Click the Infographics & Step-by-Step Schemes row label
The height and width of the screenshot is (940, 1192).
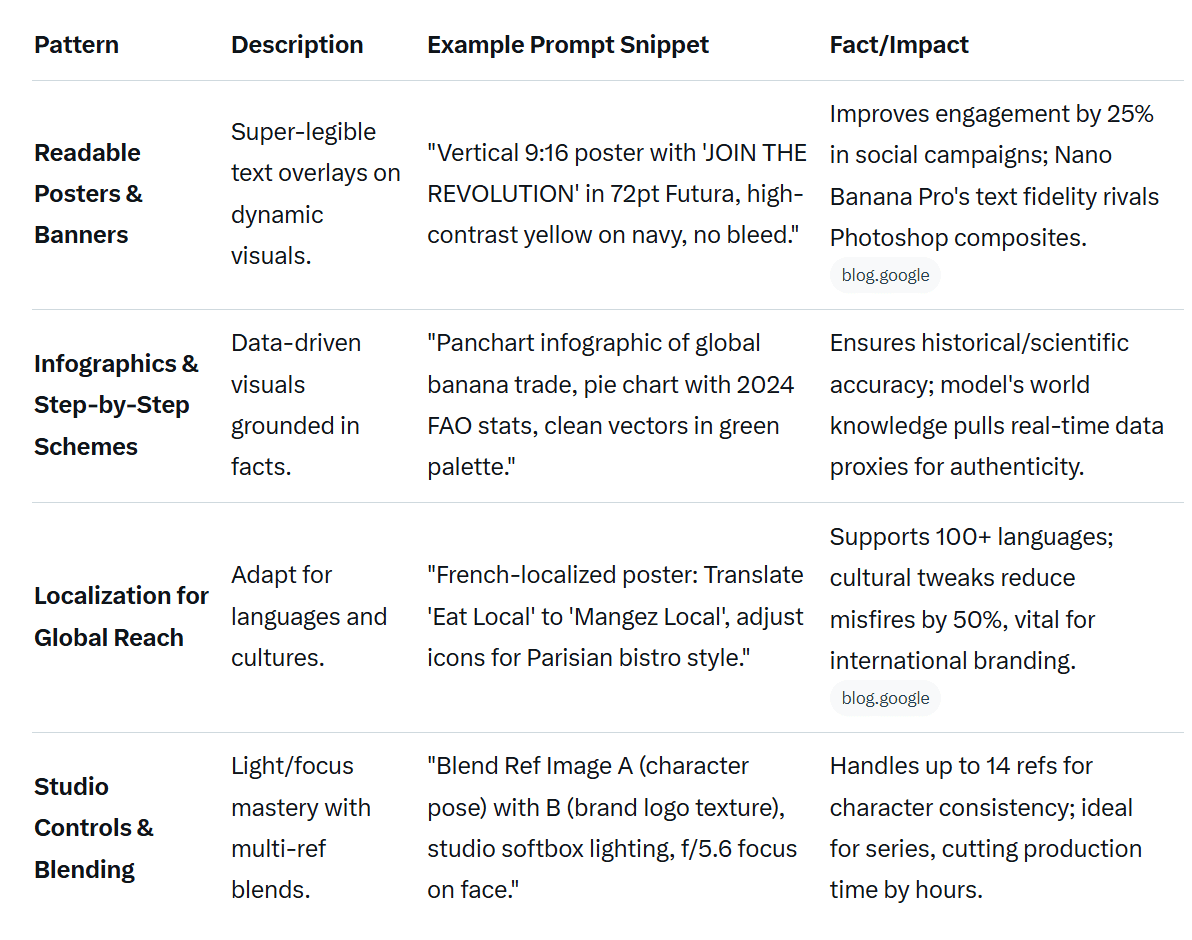tap(116, 405)
